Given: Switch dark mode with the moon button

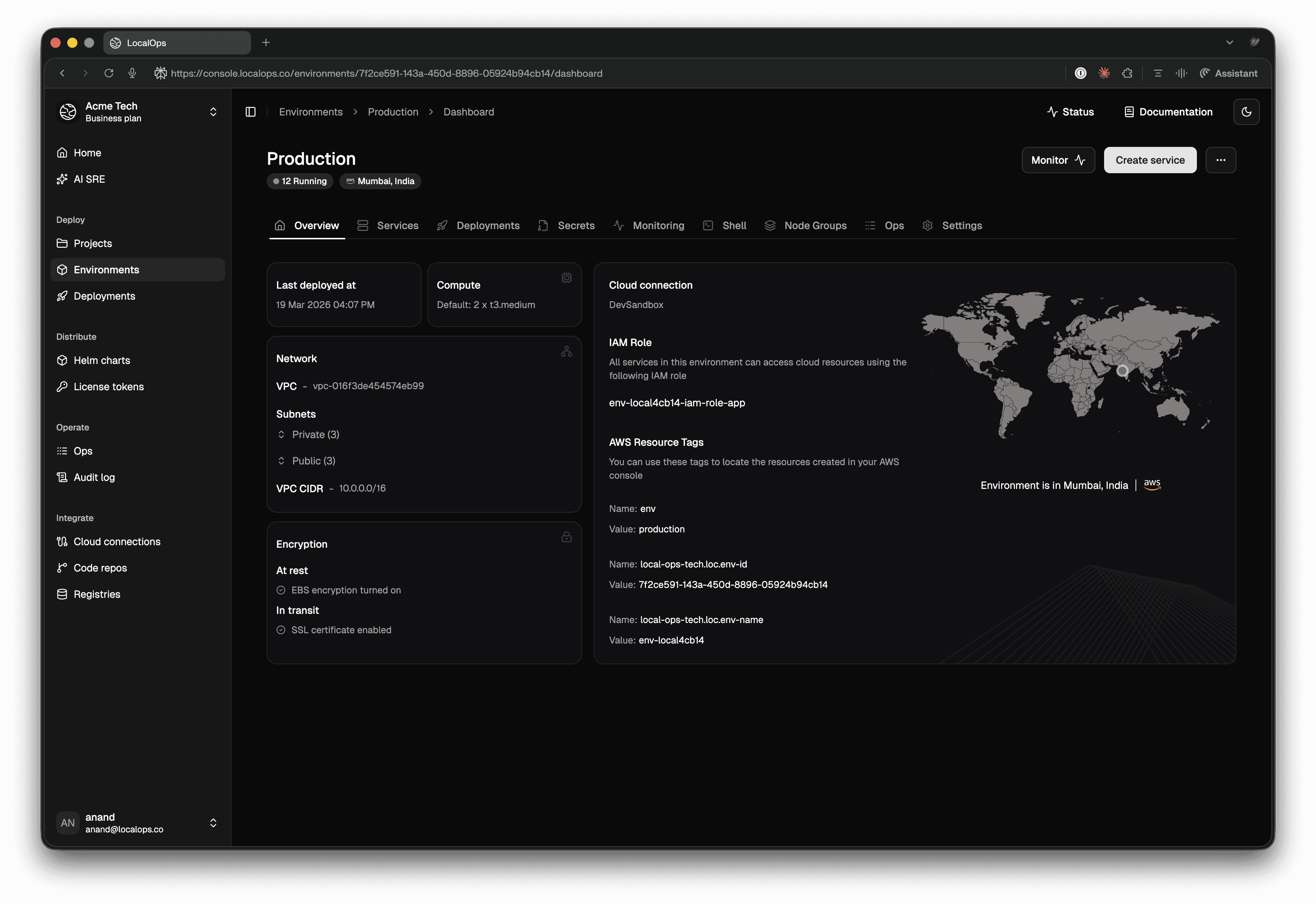Looking at the screenshot, I should point(1246,112).
